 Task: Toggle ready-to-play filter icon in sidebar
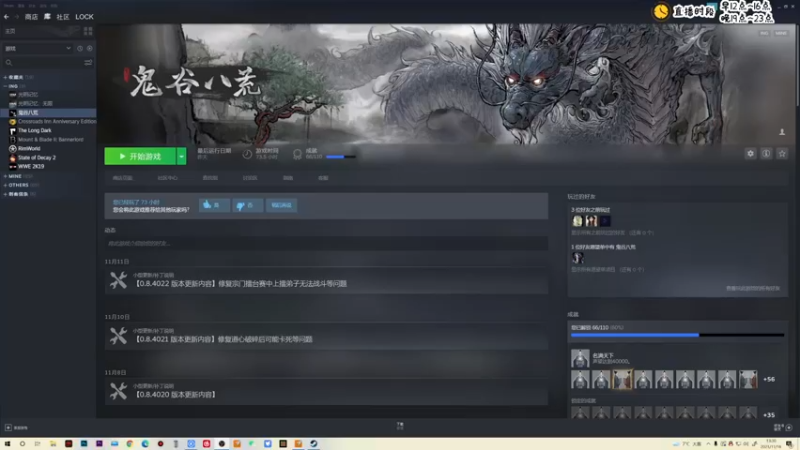(x=89, y=48)
